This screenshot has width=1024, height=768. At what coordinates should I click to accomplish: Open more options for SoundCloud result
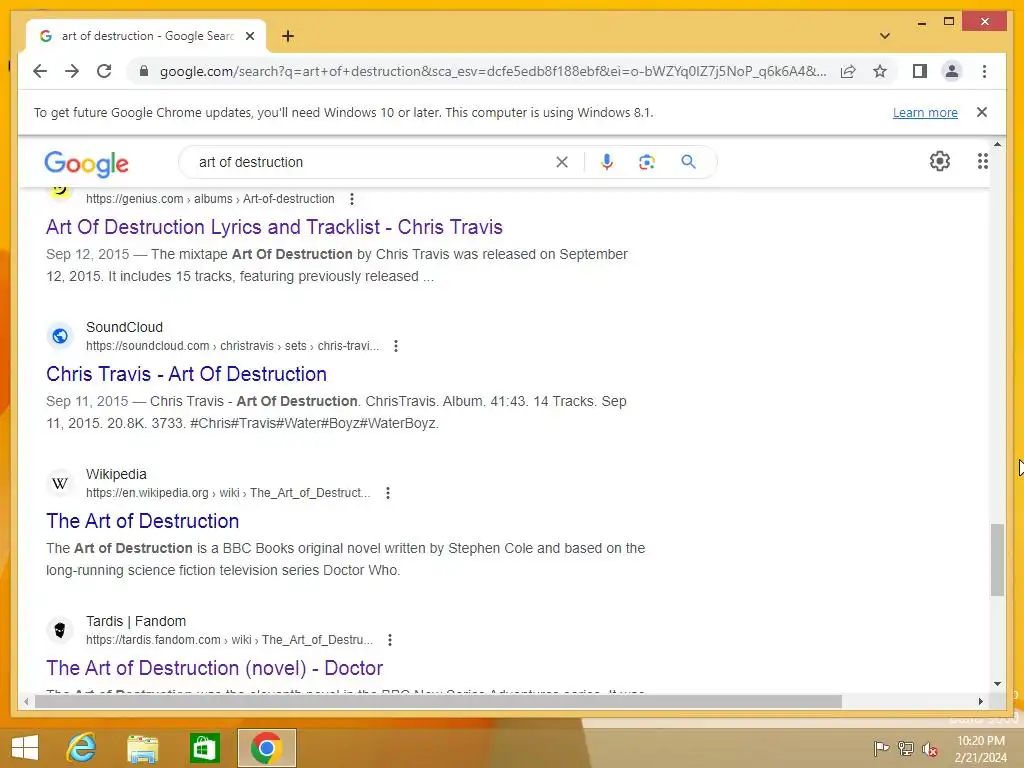(x=396, y=346)
